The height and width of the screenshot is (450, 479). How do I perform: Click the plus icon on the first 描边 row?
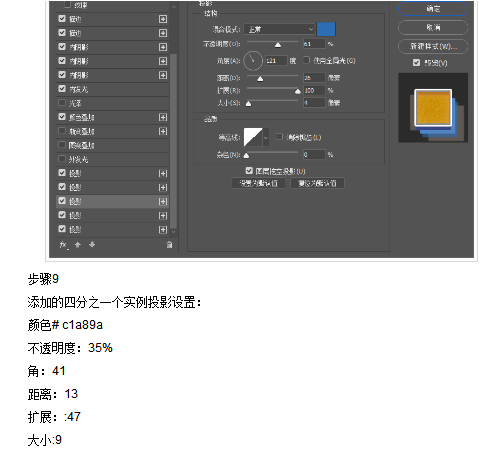coord(163,19)
